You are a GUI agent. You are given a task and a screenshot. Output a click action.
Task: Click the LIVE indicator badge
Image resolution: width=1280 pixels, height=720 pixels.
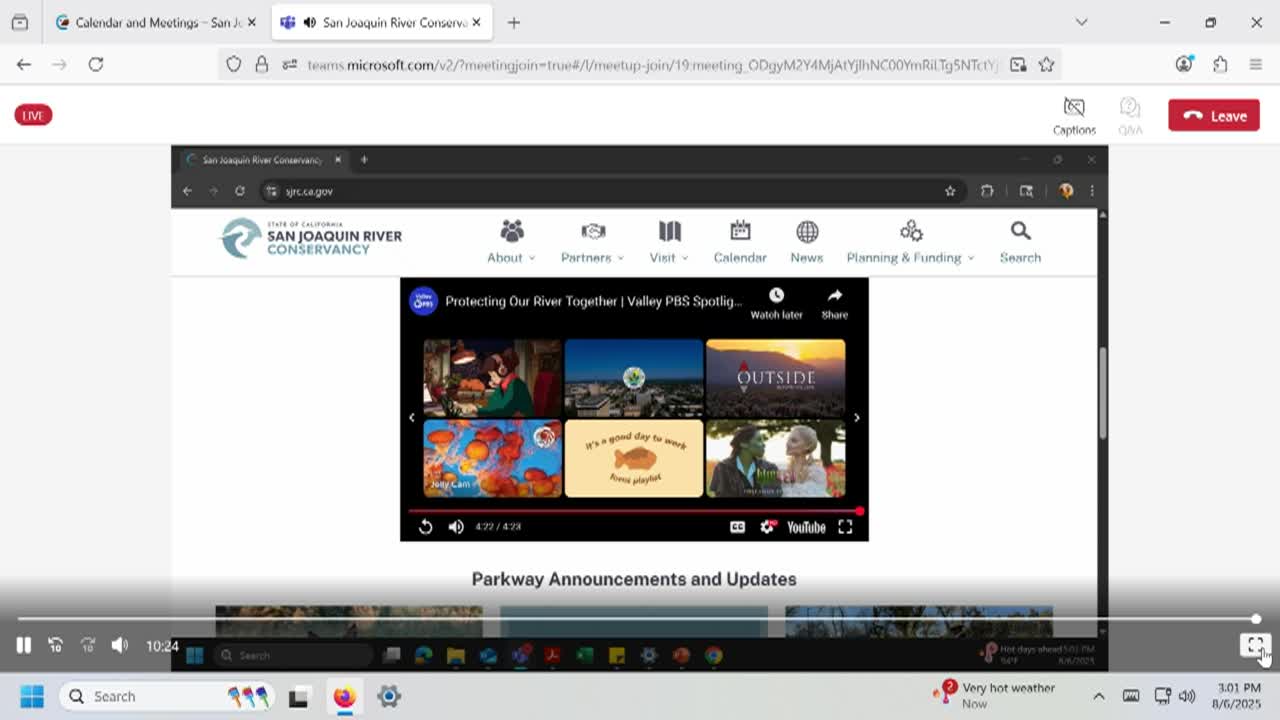33,116
